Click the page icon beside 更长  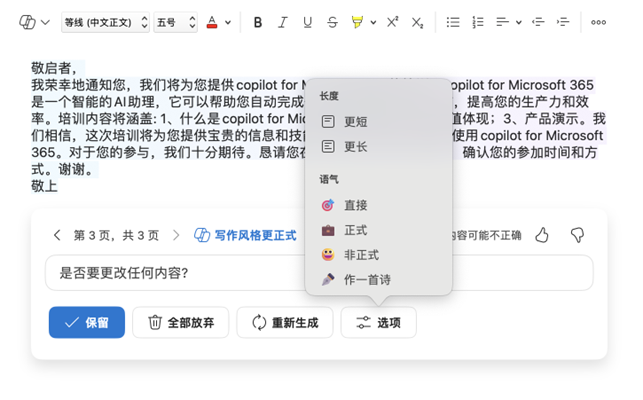pyautogui.click(x=328, y=146)
